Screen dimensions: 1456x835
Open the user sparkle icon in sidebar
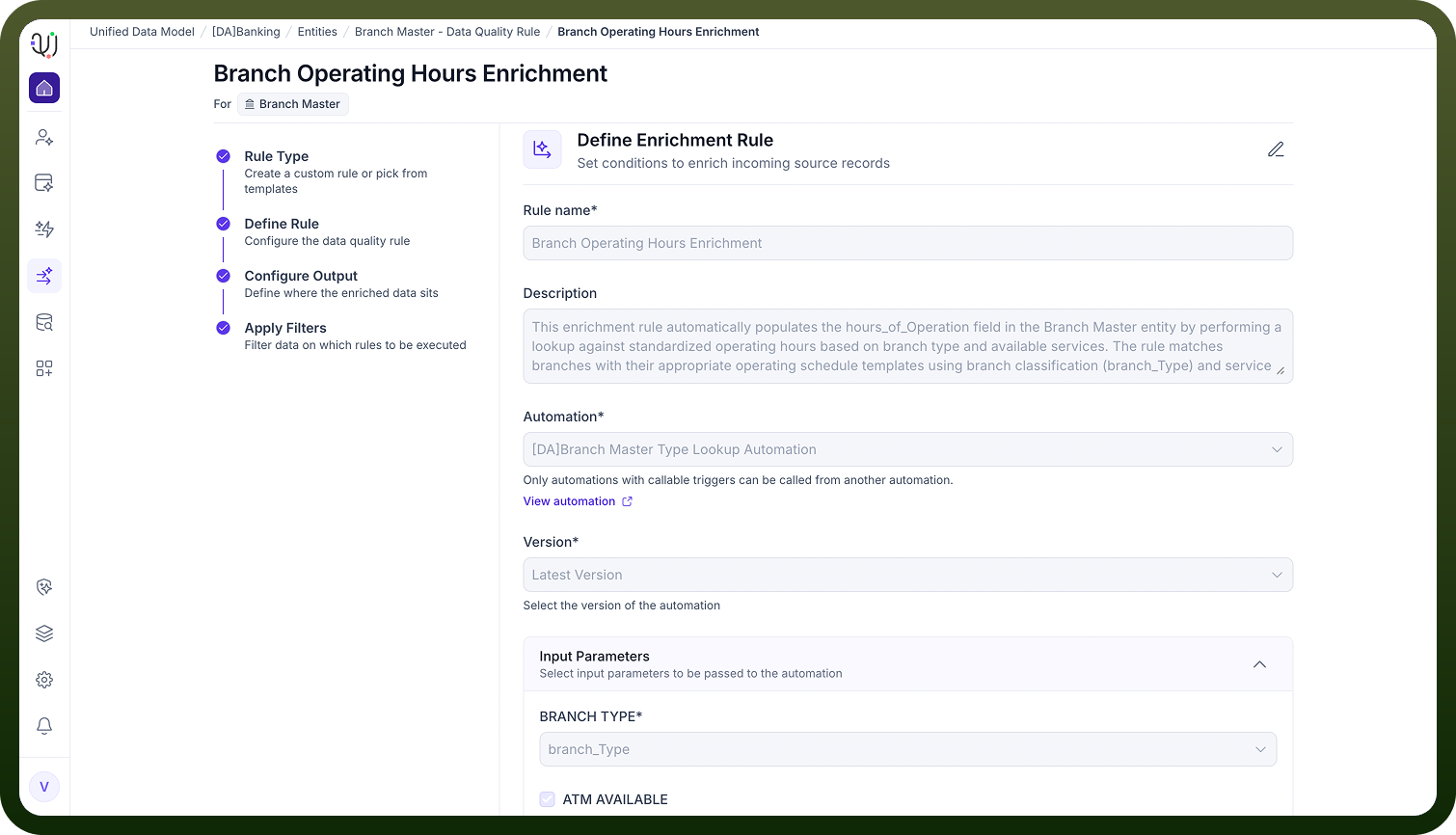(x=44, y=137)
